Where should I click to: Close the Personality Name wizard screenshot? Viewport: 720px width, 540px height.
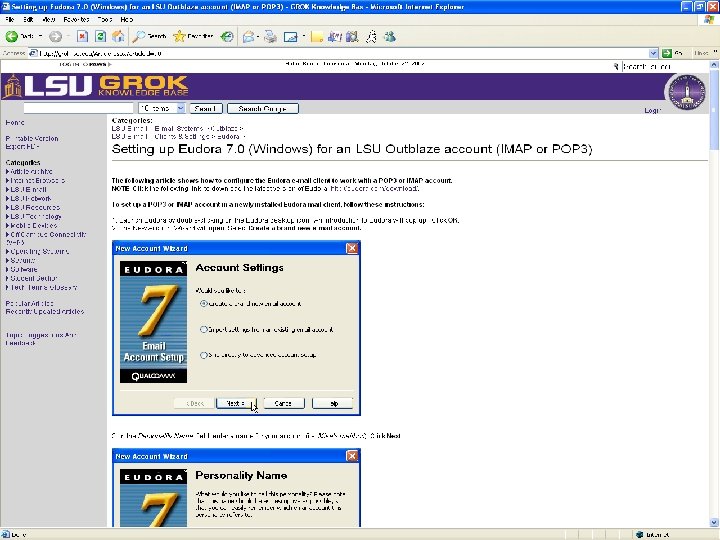click(352, 456)
